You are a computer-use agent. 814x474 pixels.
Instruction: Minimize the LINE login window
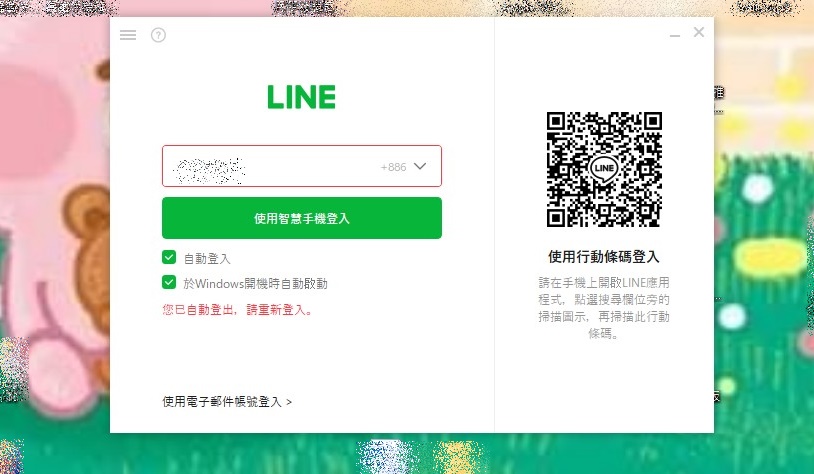click(x=675, y=35)
